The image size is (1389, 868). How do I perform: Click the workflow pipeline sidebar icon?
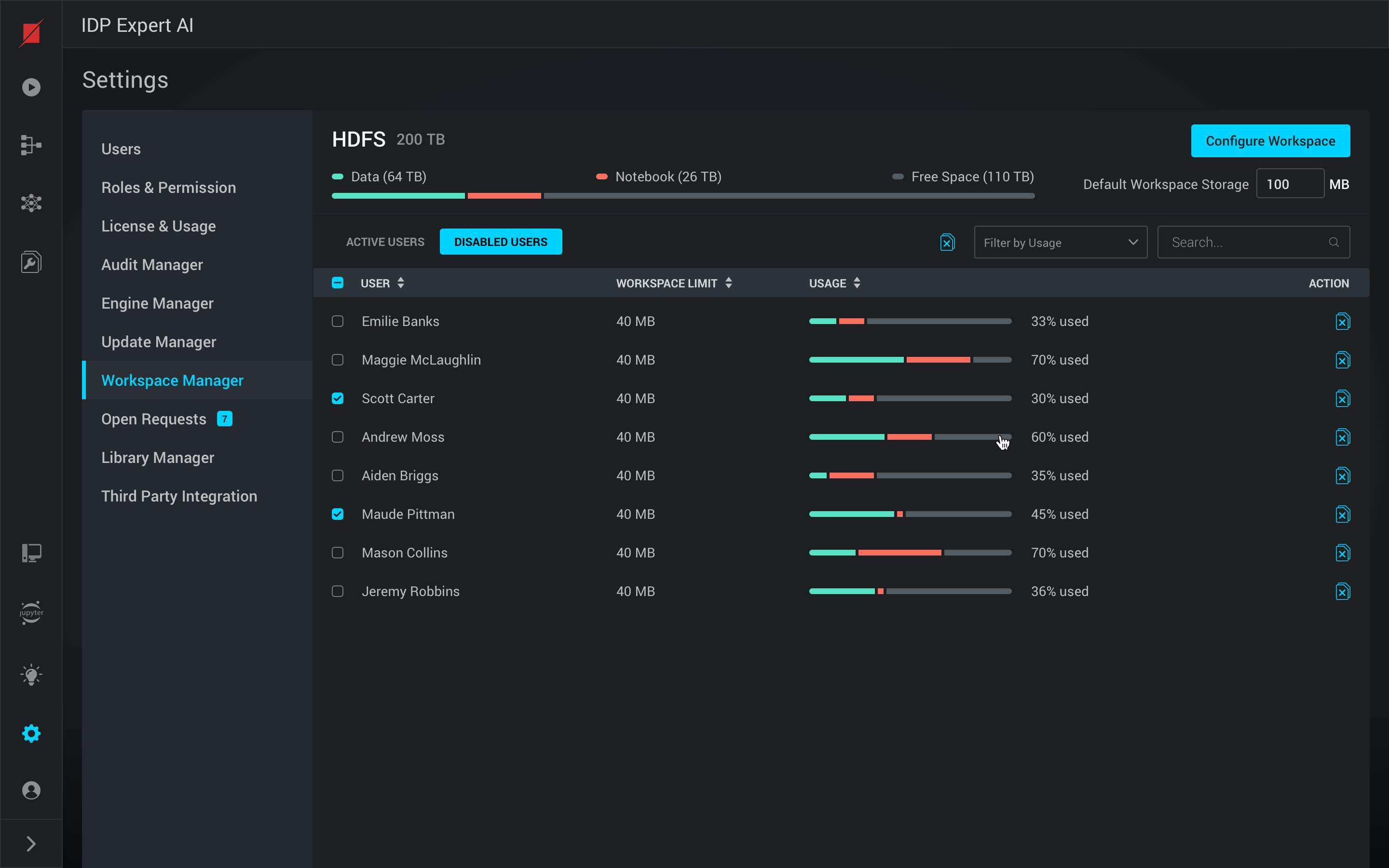[x=31, y=145]
